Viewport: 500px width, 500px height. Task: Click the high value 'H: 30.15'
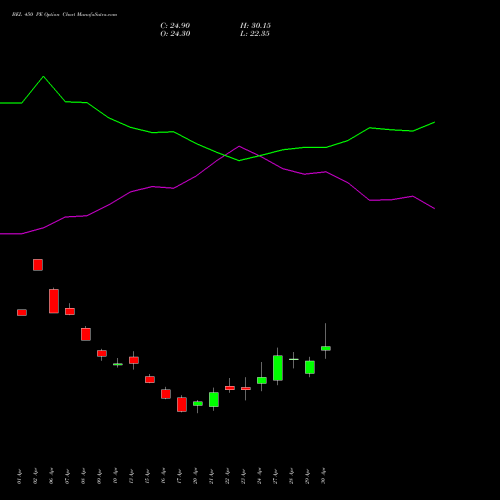click(255, 26)
